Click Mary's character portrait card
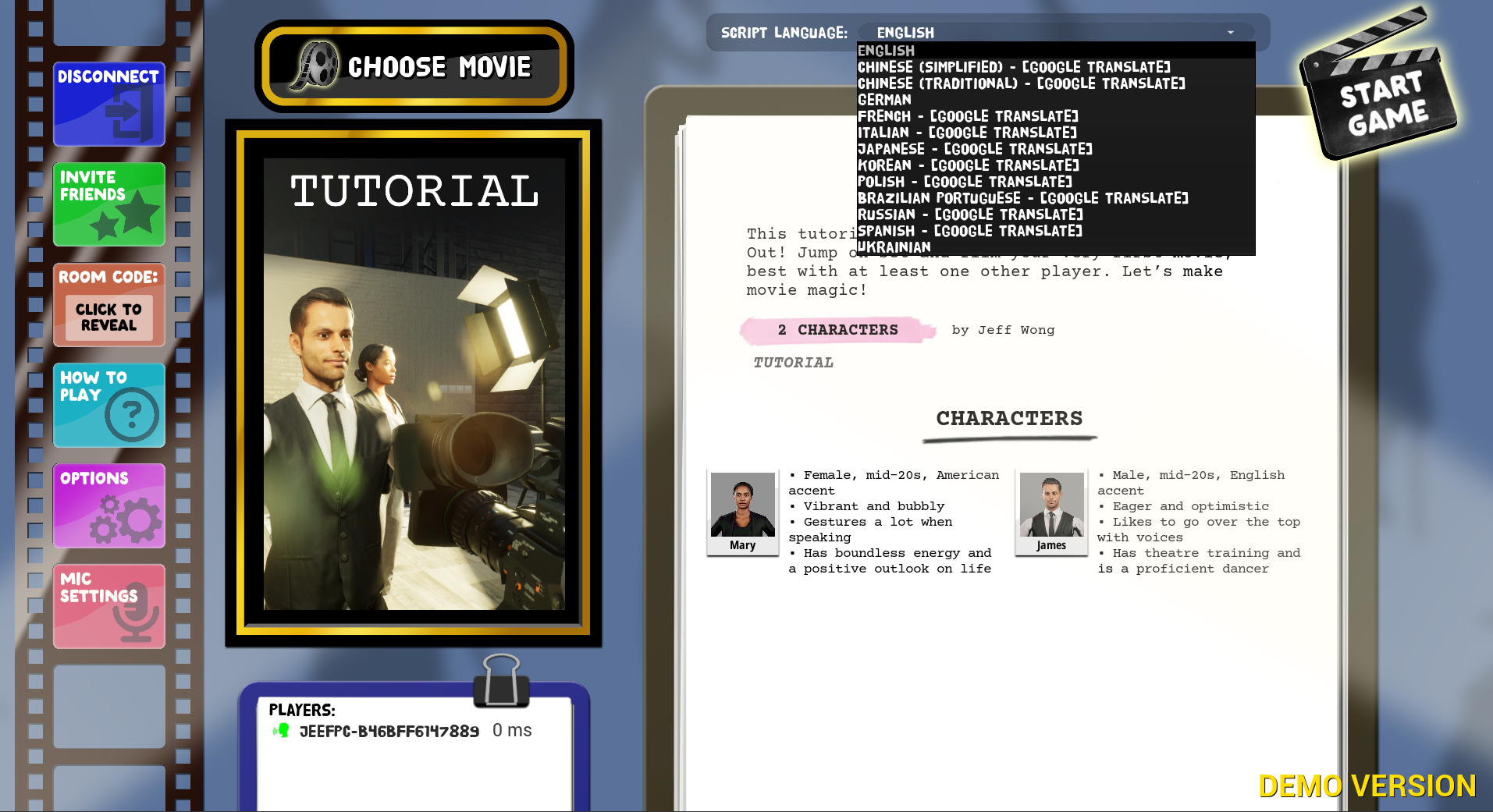Screen dimensions: 1493x812 click(743, 512)
